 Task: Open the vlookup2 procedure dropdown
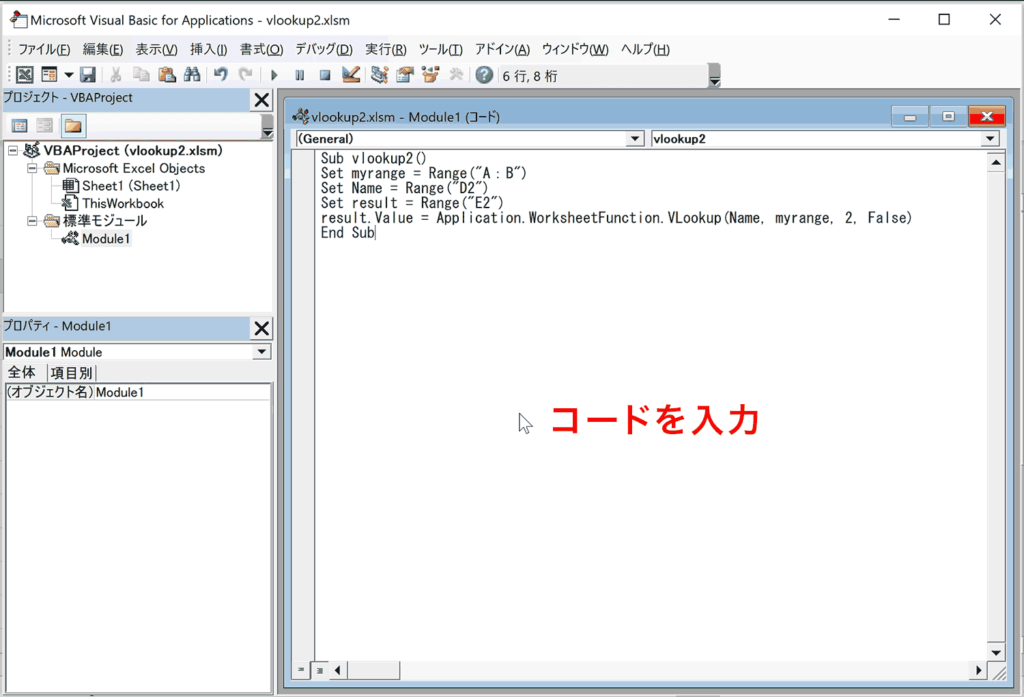[x=990, y=138]
